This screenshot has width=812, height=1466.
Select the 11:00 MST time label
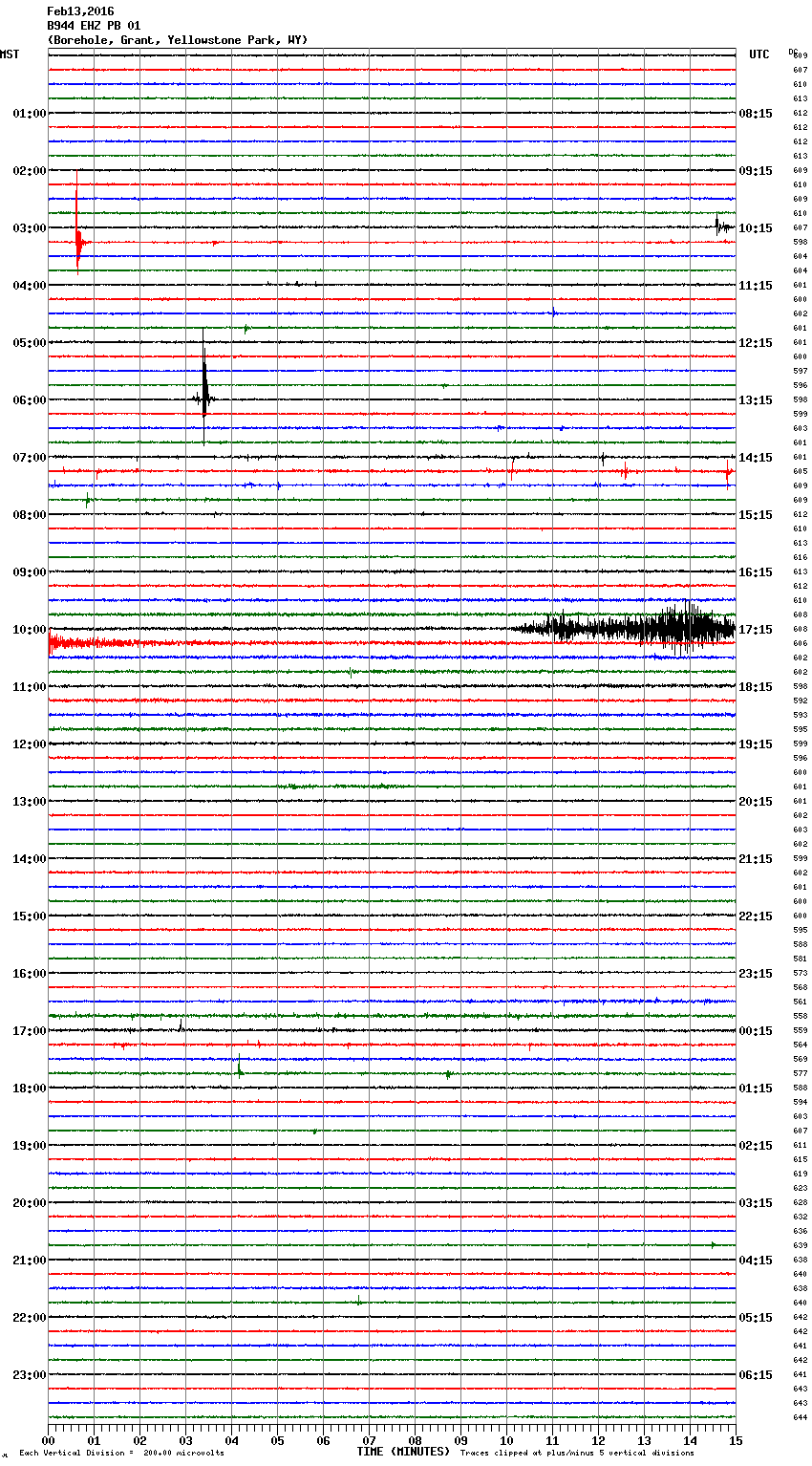29,687
